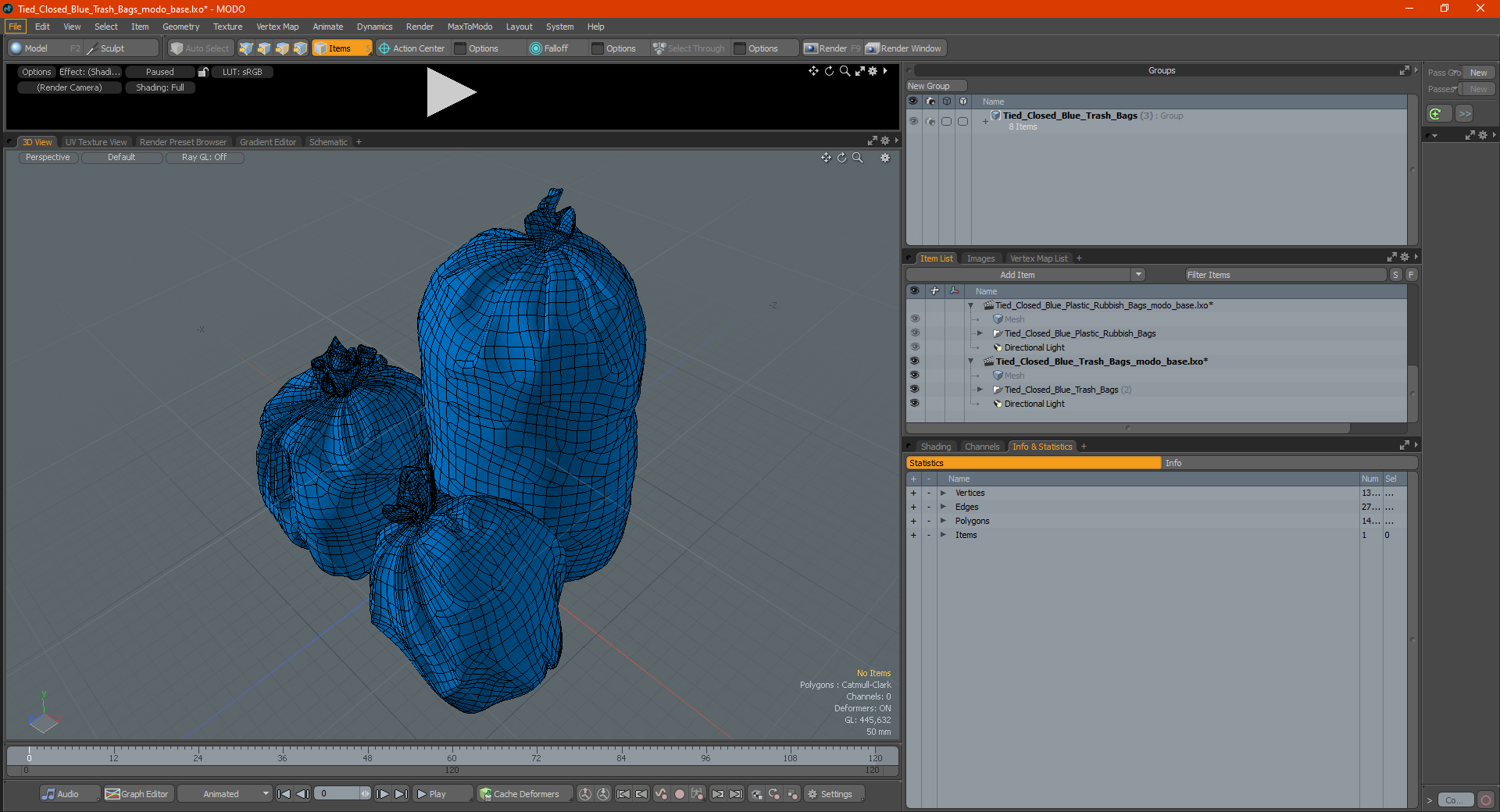1500x812 pixels.
Task: Click preview pan move icon
Action: point(813,71)
